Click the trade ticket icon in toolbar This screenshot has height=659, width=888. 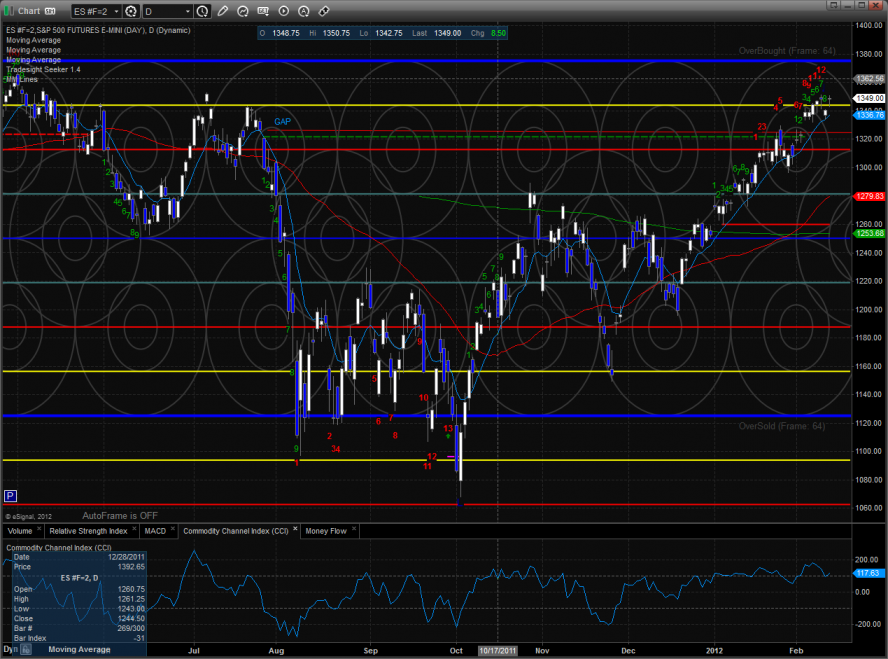click(x=324, y=11)
